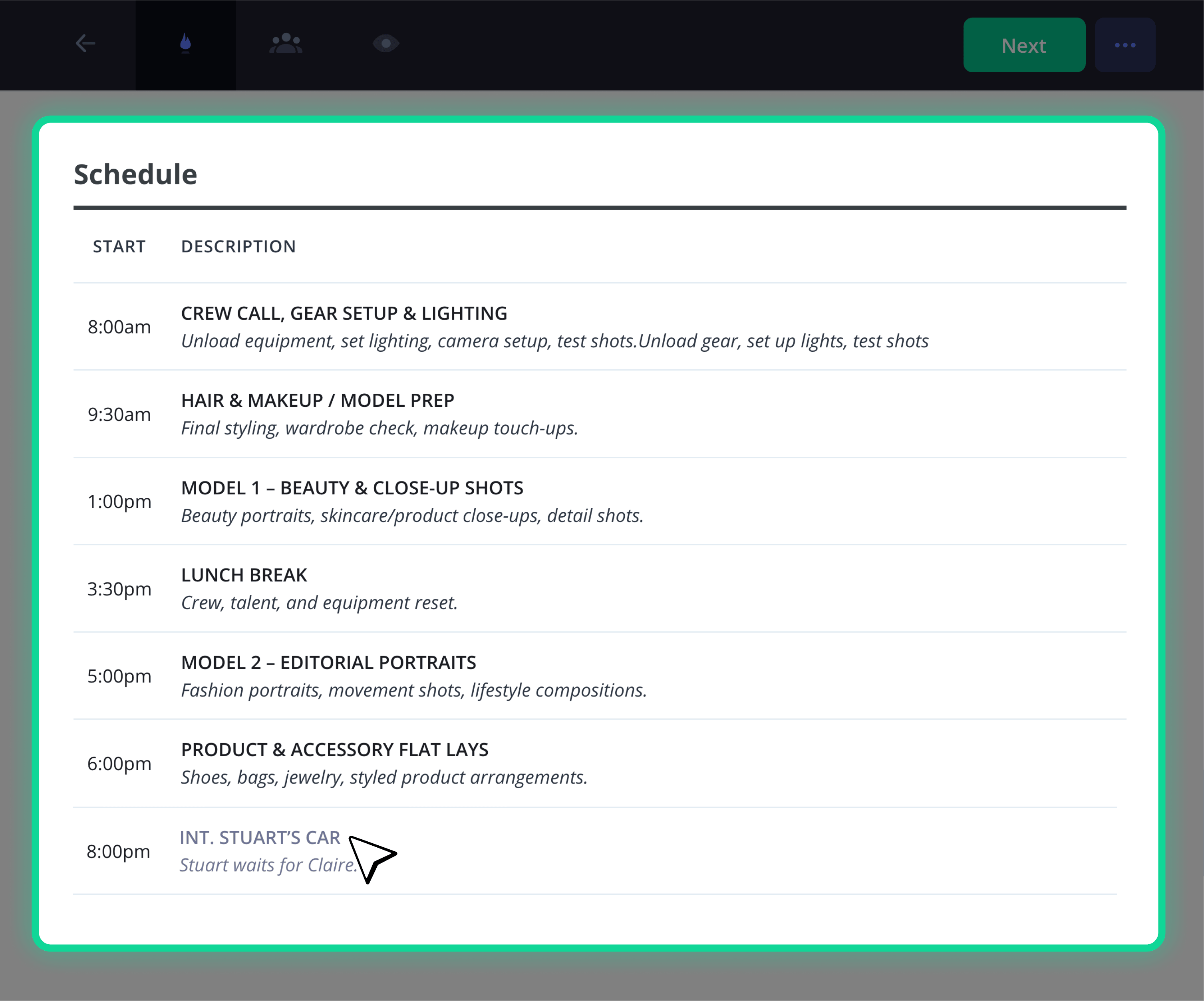1204x1001 pixels.
Task: Click the 3:30pm start time
Action: (x=119, y=589)
